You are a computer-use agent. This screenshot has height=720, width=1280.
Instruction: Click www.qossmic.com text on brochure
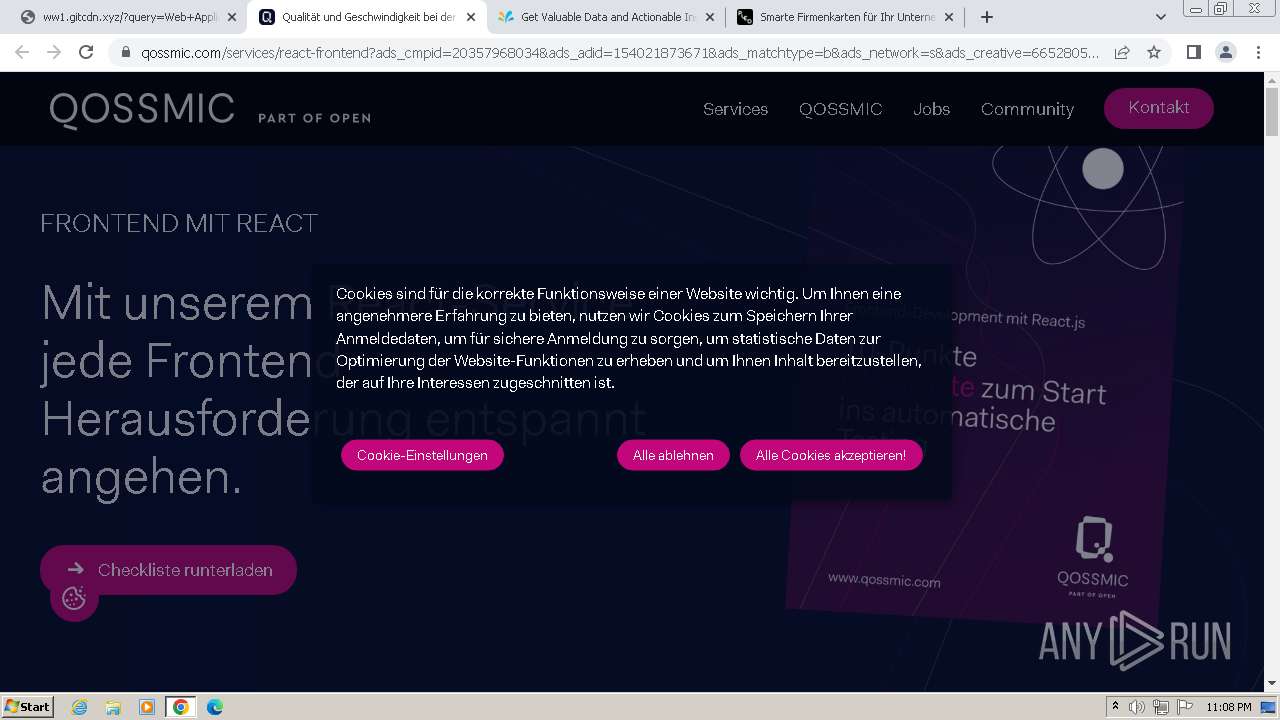click(884, 580)
